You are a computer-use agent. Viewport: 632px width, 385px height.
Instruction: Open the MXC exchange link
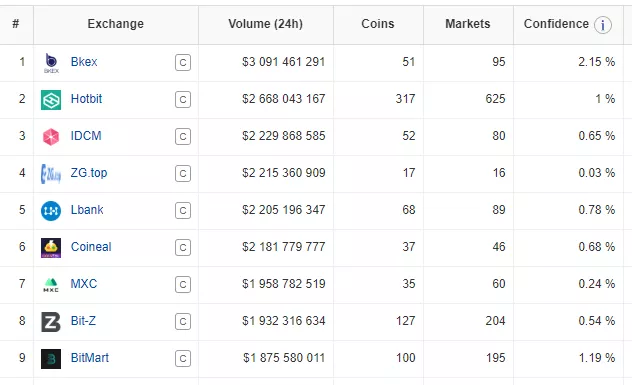(84, 284)
